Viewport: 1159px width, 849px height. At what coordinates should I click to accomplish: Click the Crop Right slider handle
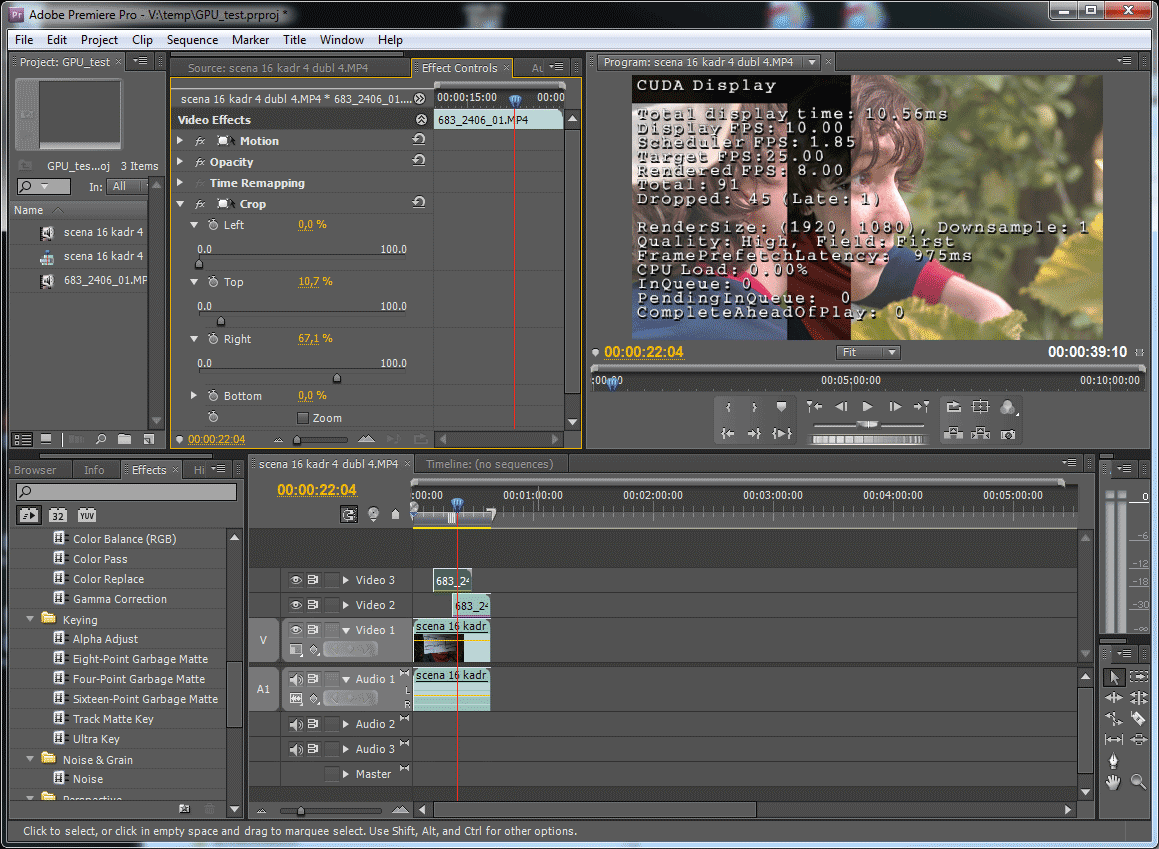click(337, 378)
